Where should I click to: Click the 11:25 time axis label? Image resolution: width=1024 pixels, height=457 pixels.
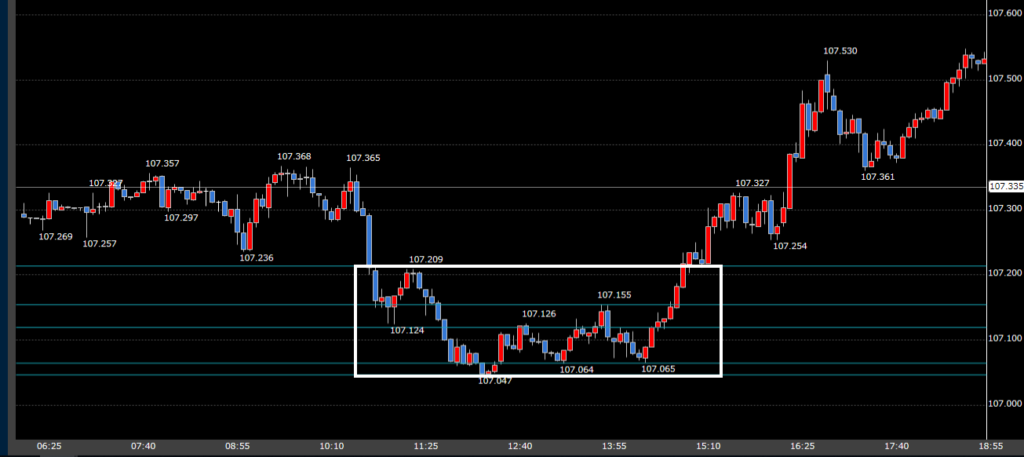[426, 447]
